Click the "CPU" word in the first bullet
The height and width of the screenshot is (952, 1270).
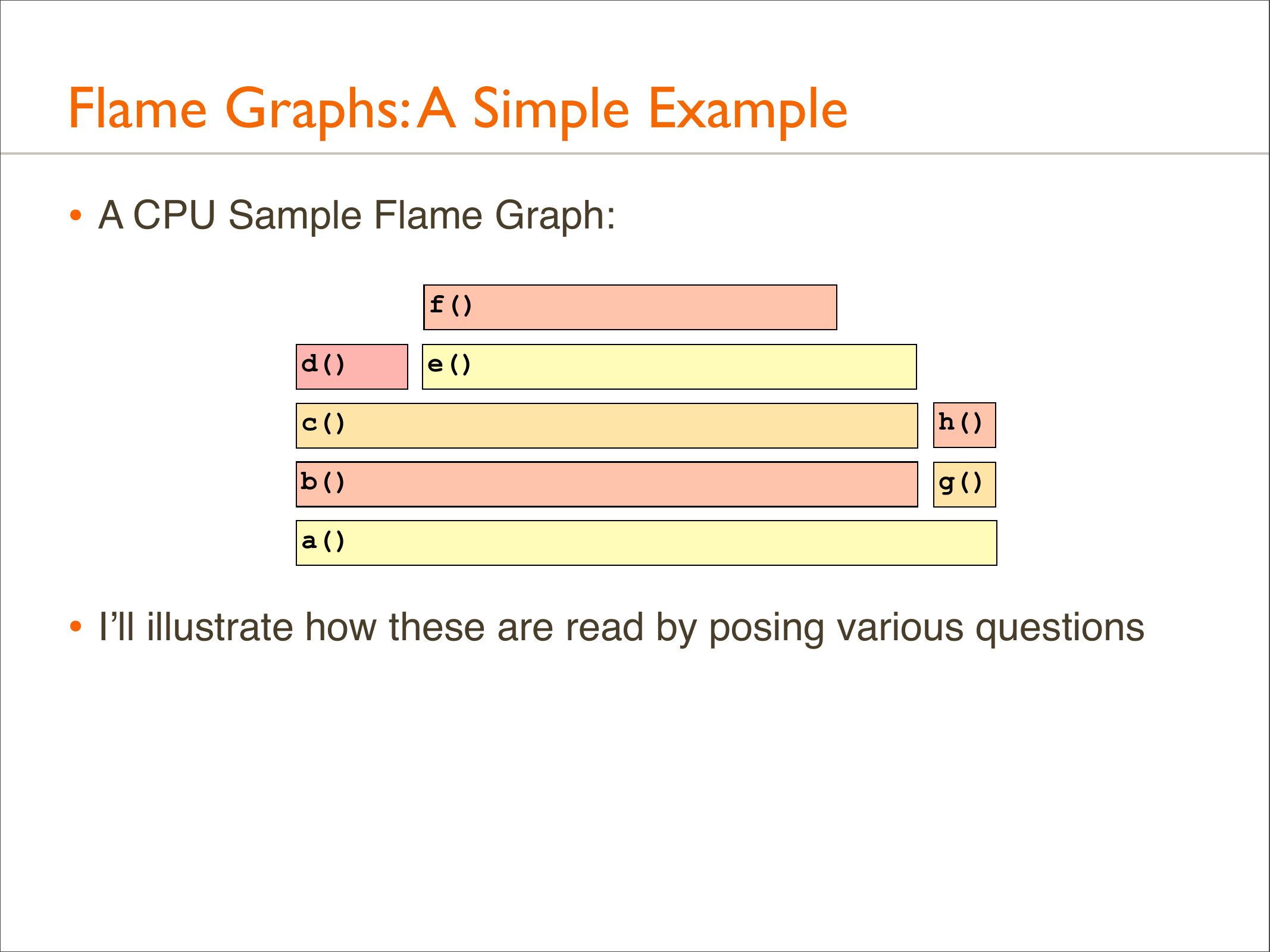point(174,215)
